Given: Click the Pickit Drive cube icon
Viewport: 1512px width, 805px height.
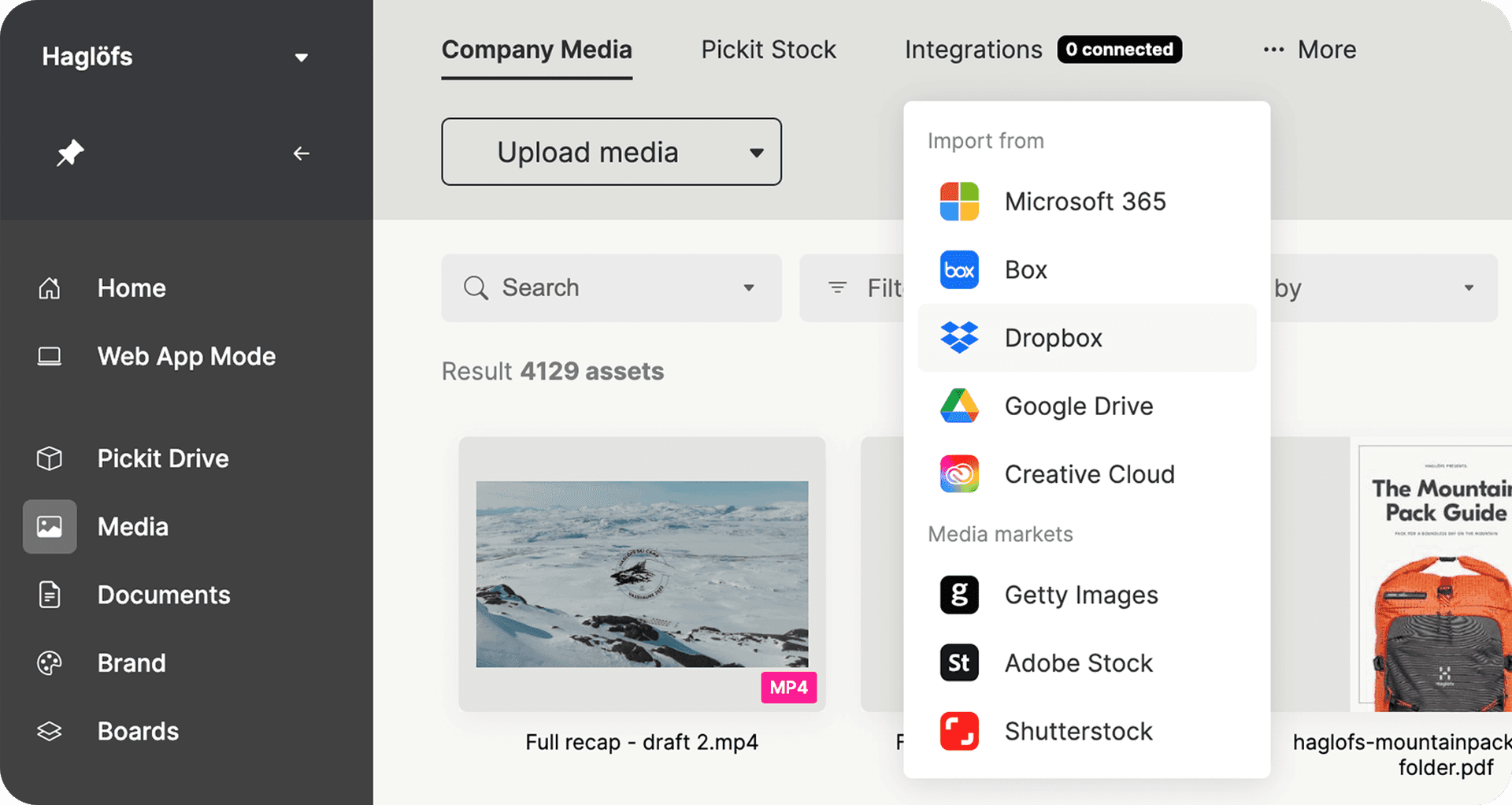Looking at the screenshot, I should pos(50,458).
